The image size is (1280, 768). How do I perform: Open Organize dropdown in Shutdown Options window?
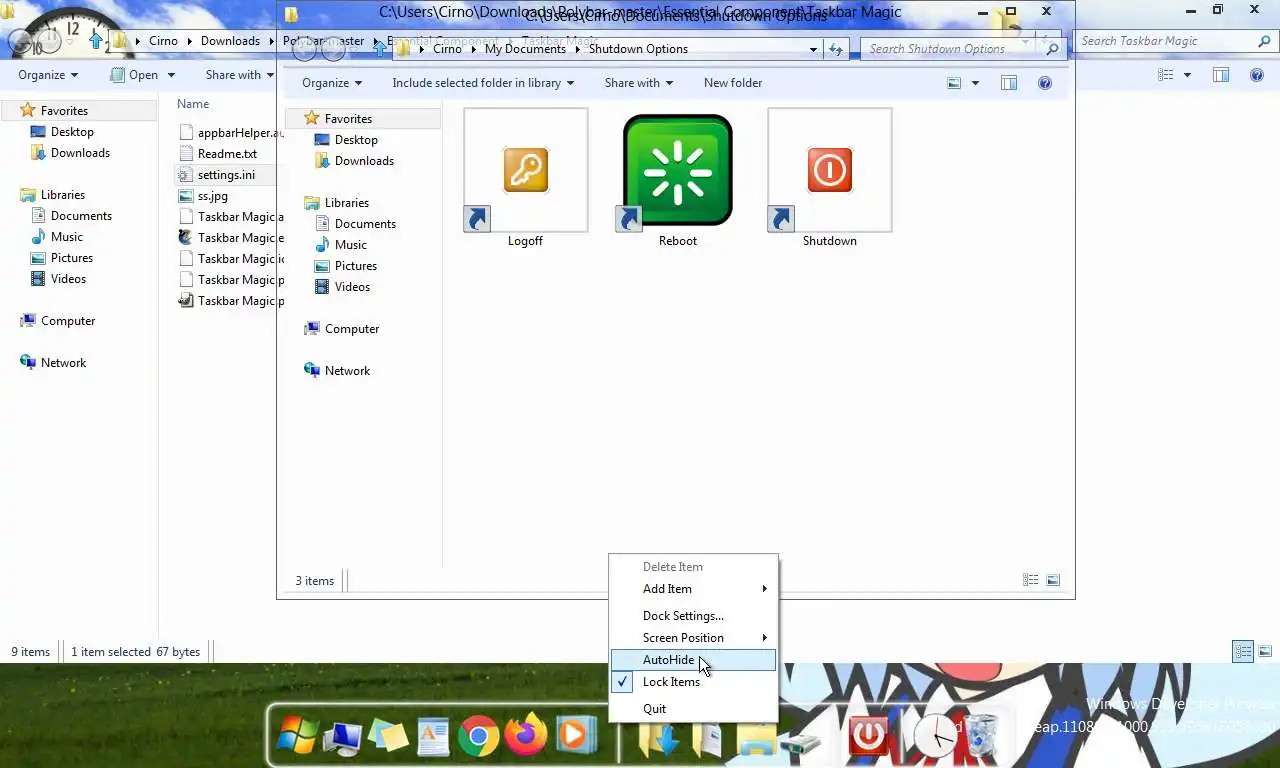click(x=332, y=83)
